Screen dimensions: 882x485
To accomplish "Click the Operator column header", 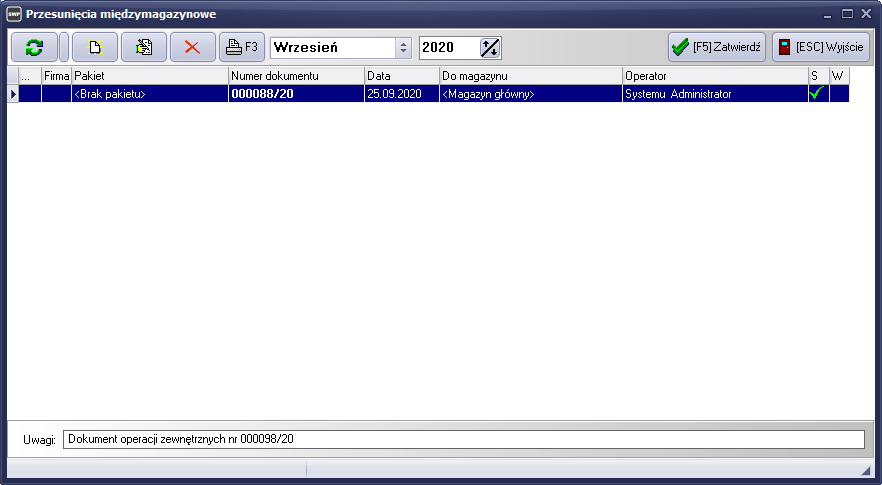I will 714,76.
